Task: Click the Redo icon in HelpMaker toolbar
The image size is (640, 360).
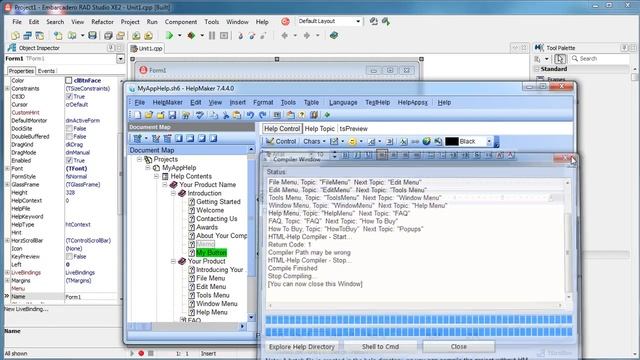Action: click(262, 115)
